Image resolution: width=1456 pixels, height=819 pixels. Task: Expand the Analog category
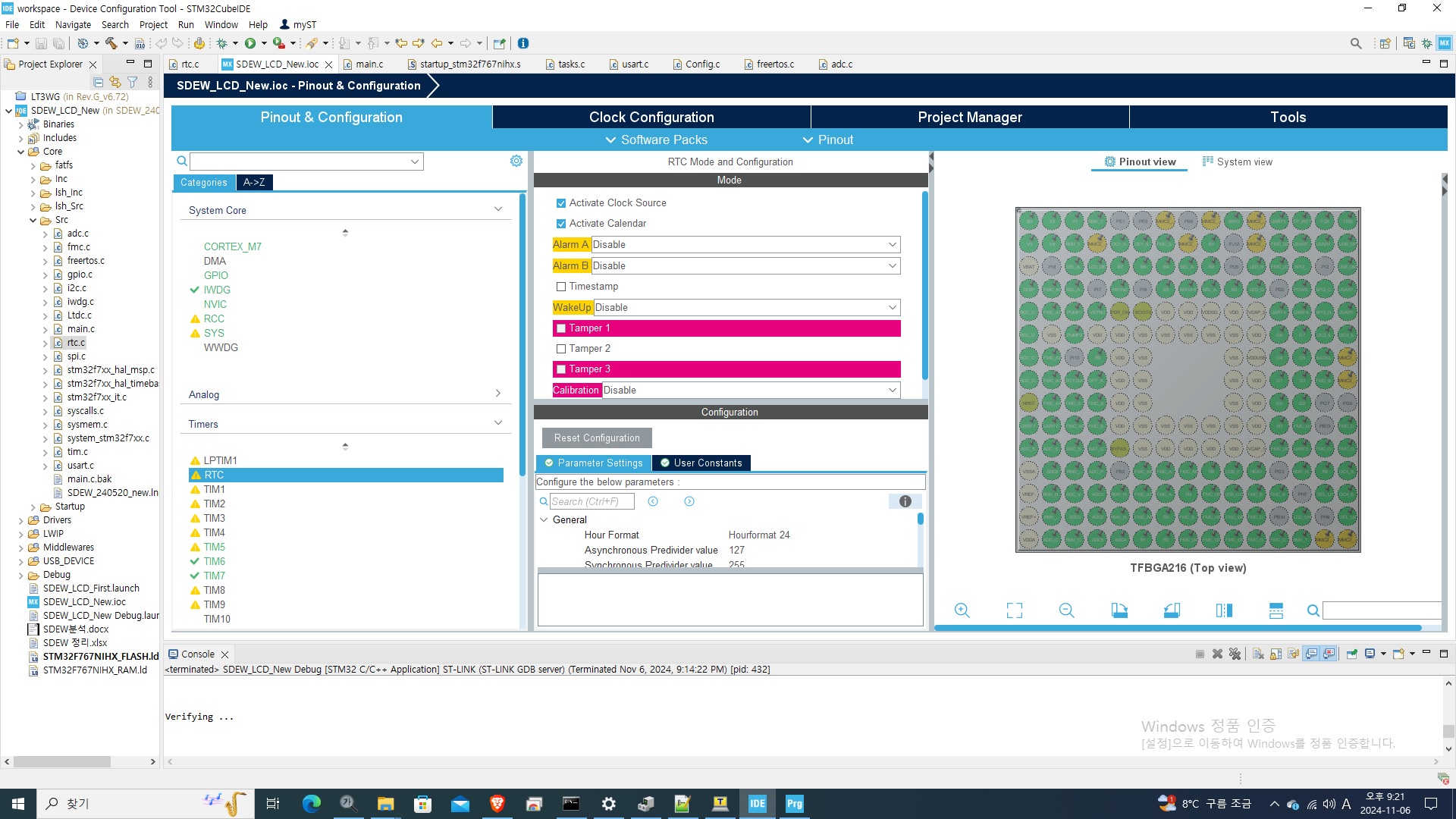tap(345, 394)
